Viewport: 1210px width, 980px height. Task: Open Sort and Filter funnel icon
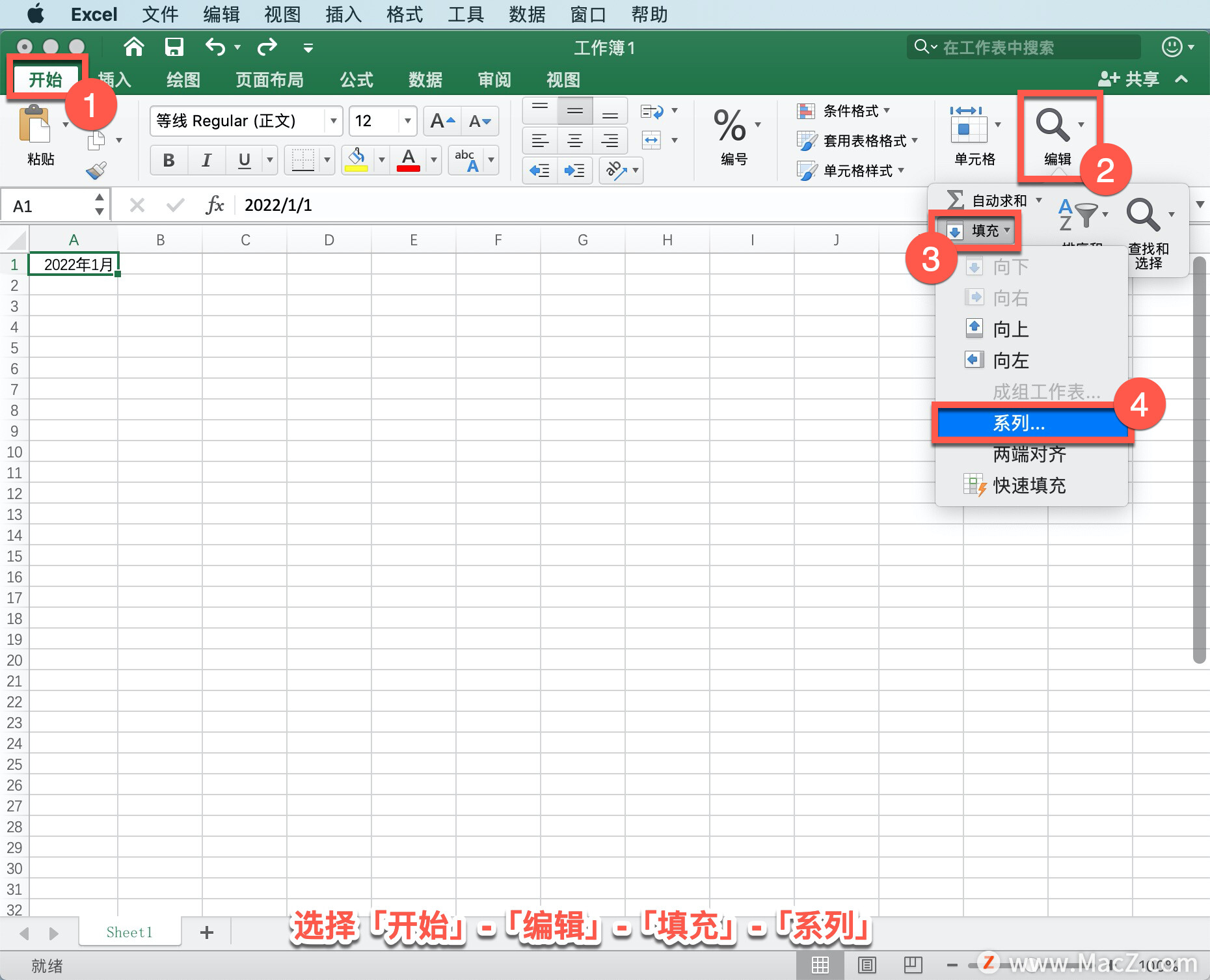click(x=1079, y=215)
